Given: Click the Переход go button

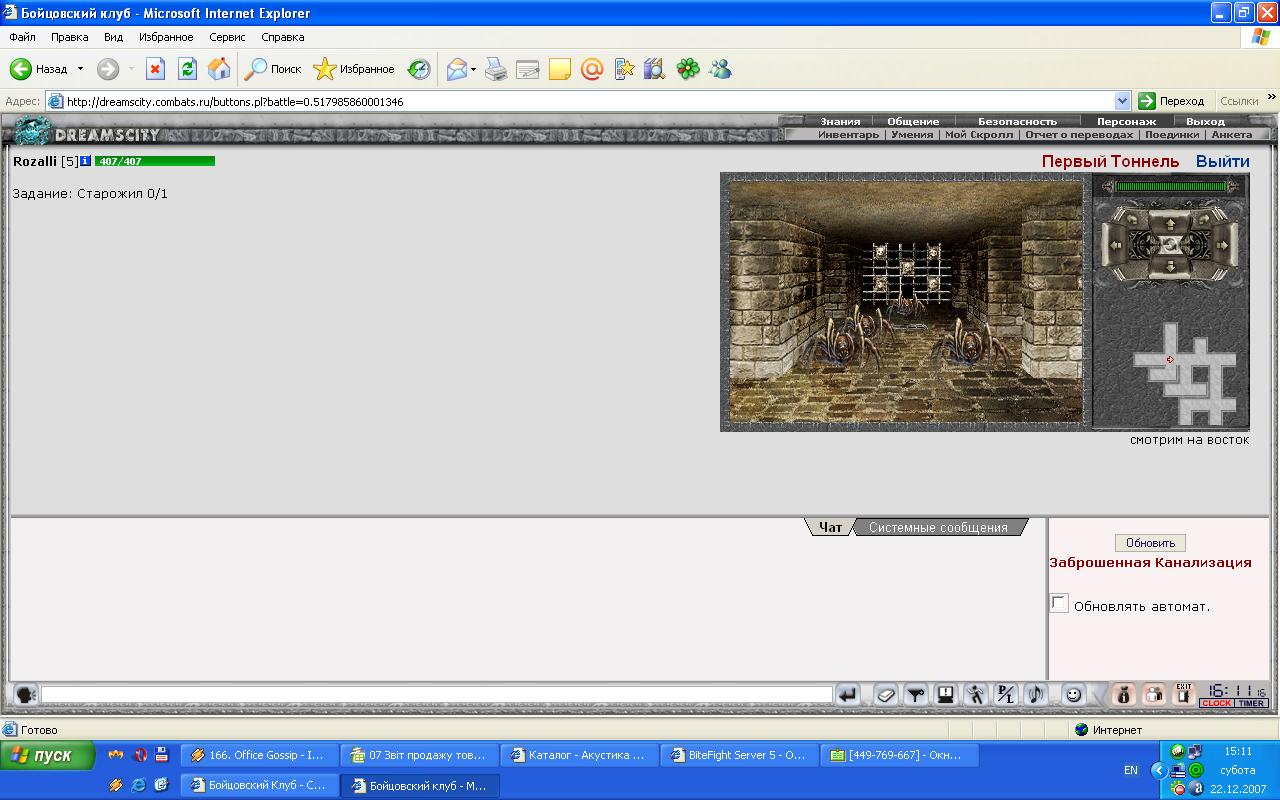Looking at the screenshot, I should tap(1171, 101).
